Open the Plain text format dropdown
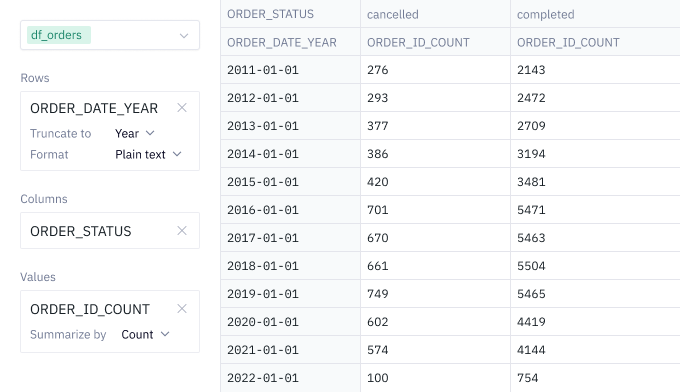The height and width of the screenshot is (392, 680). (148, 154)
